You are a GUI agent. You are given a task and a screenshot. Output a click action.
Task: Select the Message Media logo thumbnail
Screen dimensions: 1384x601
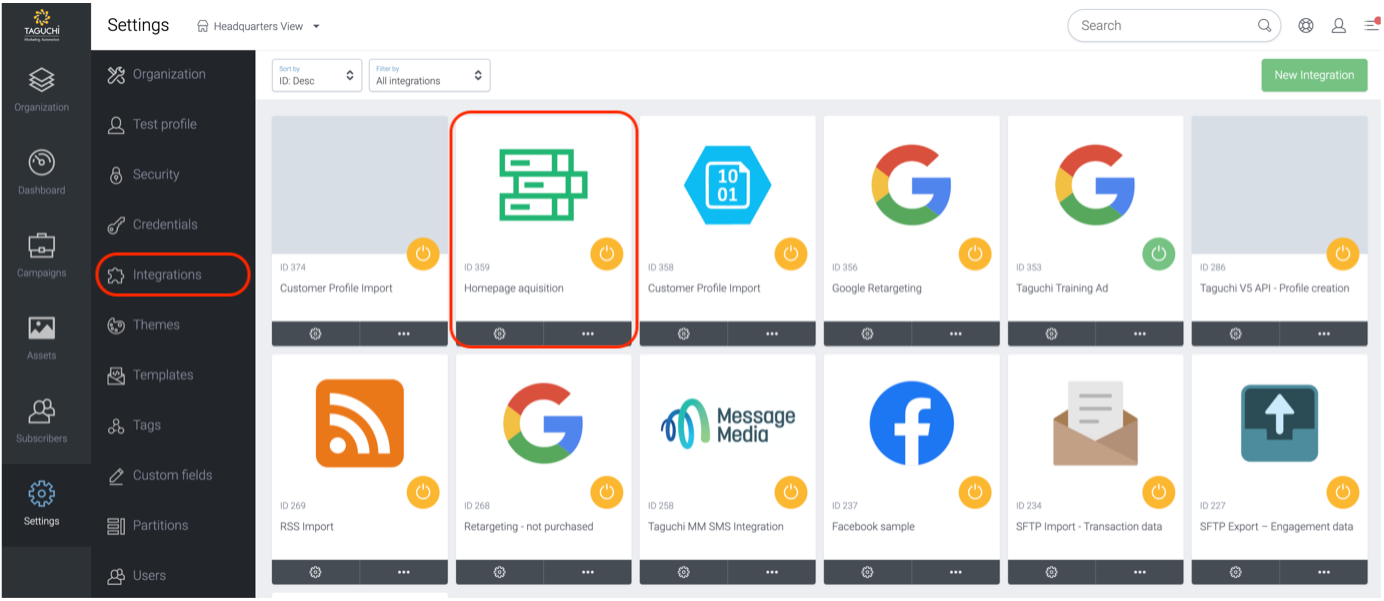(x=728, y=424)
